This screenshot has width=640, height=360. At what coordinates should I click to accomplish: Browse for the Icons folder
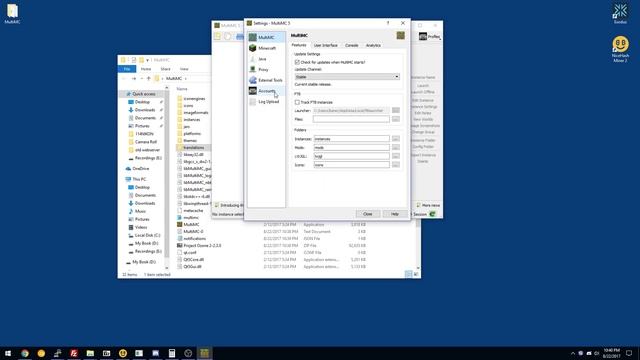[x=396, y=164]
